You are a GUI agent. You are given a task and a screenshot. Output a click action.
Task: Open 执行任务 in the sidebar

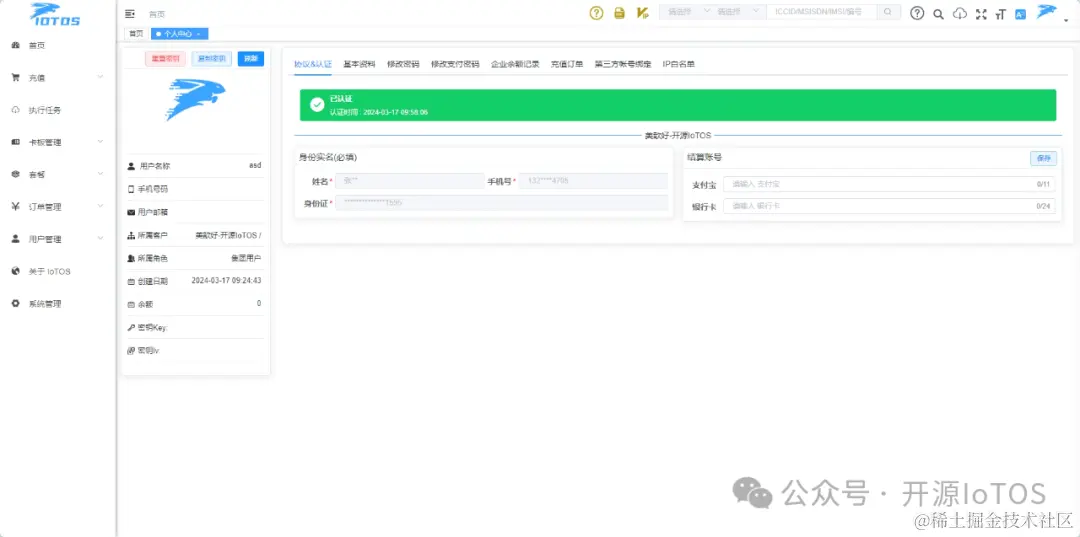coord(45,110)
